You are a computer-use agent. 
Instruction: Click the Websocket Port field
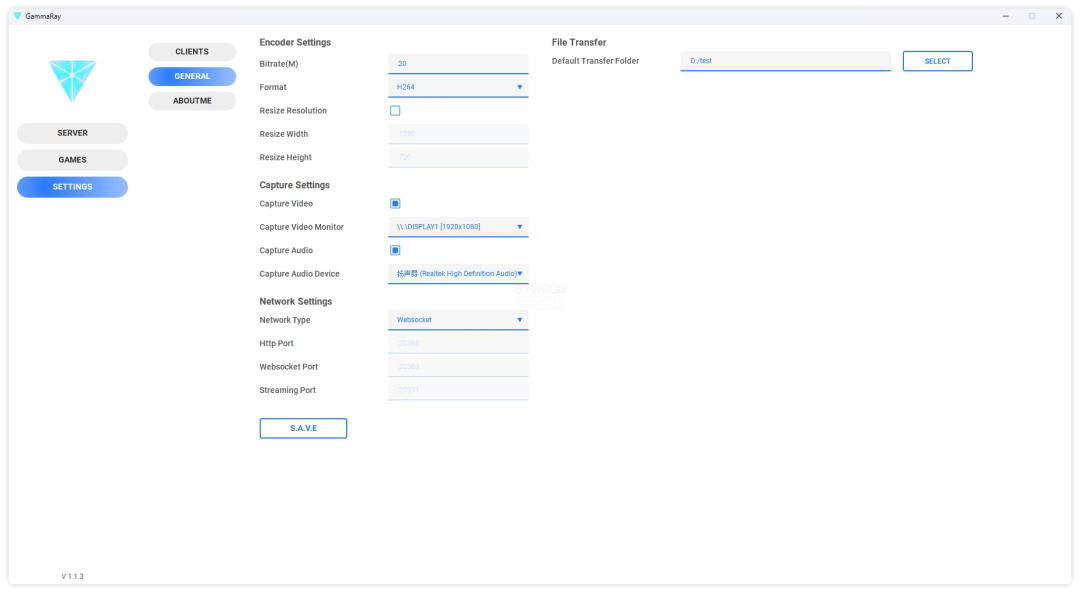click(x=458, y=366)
